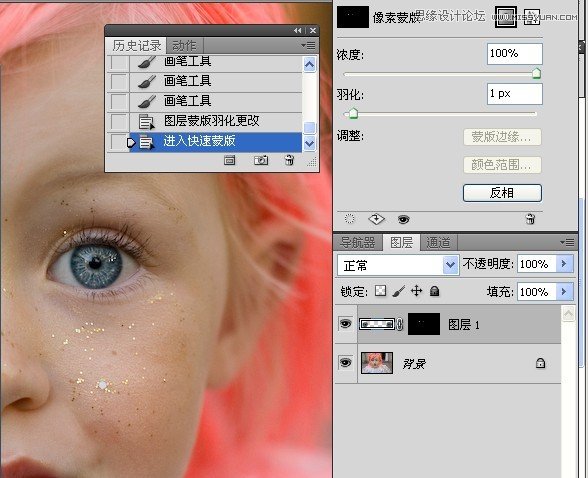Click the pixel mask thumbnail in Masks panel

(x=352, y=17)
